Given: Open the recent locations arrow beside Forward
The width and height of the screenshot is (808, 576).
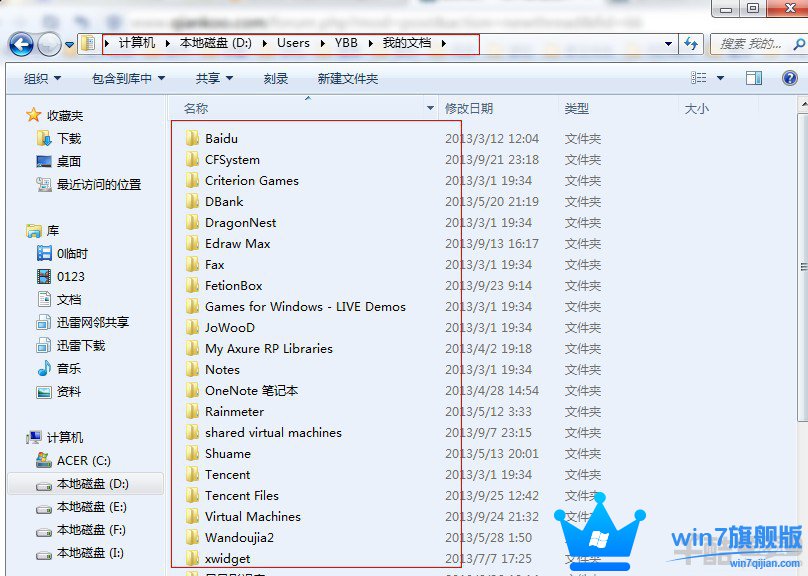Looking at the screenshot, I should [70, 45].
